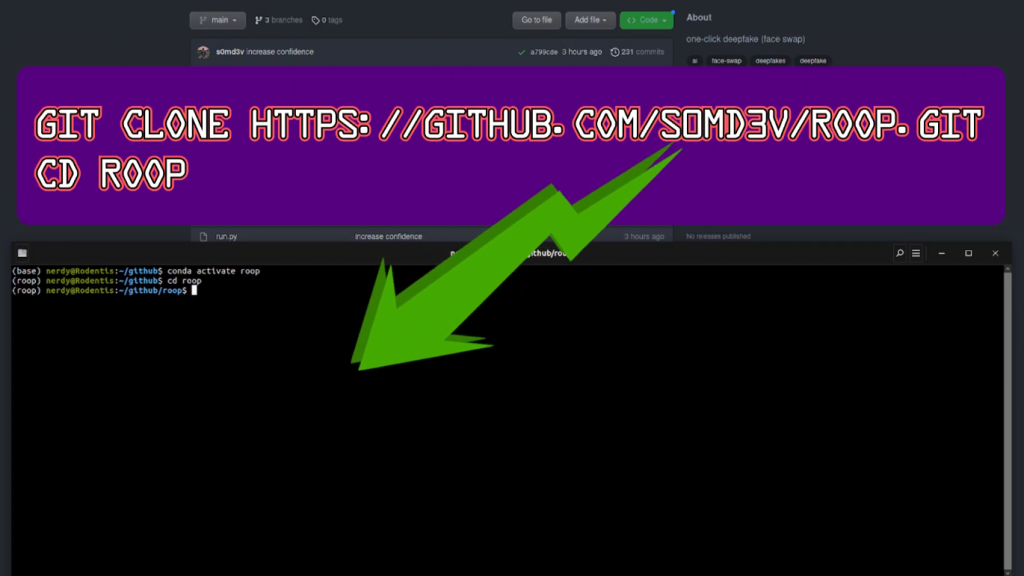Open the s0md3v username link
Image resolution: width=1024 pixels, height=576 pixels.
230,52
